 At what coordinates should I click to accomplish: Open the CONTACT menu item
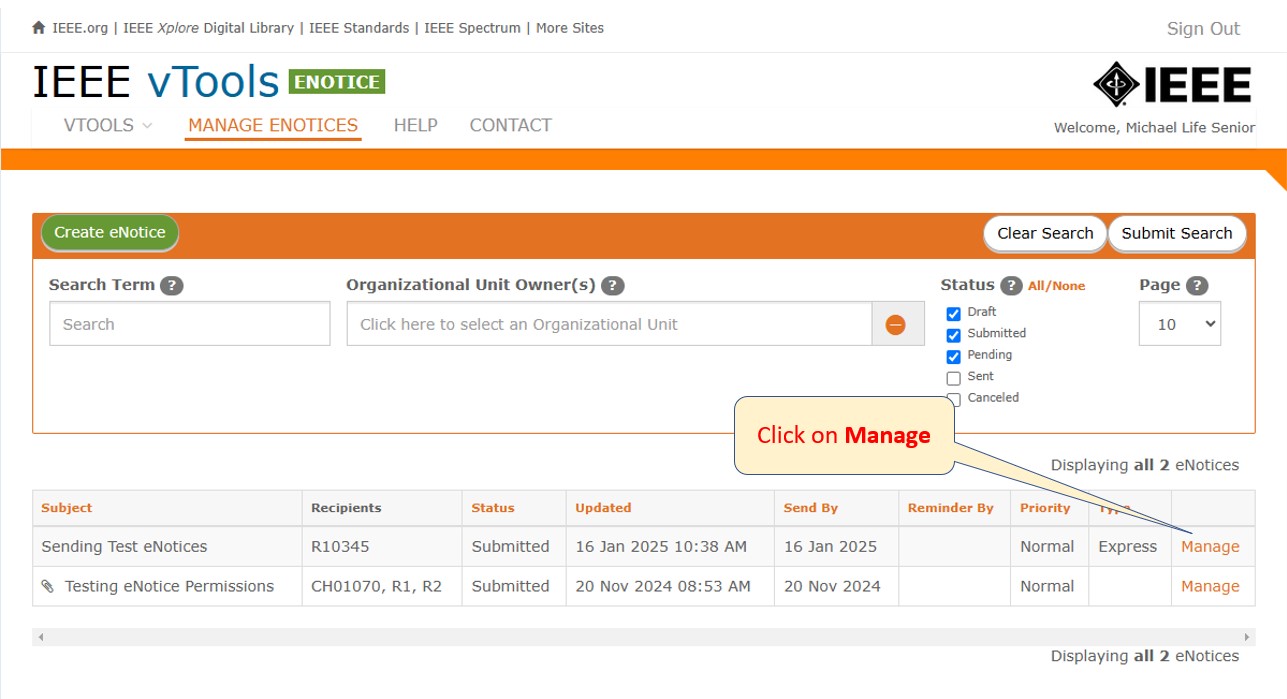510,125
